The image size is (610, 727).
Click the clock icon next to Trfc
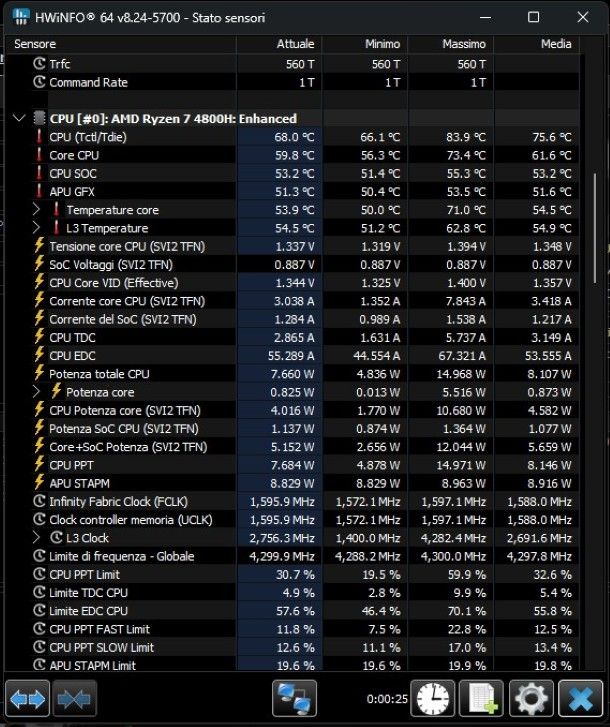39,64
